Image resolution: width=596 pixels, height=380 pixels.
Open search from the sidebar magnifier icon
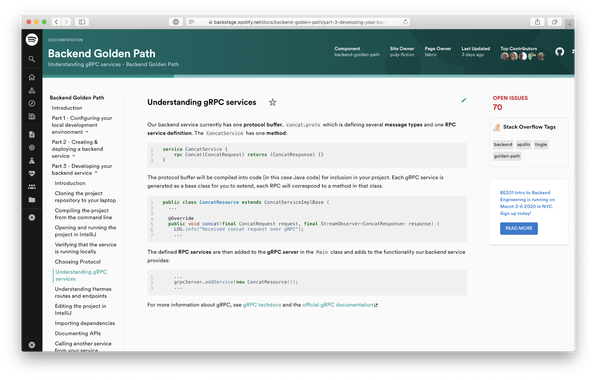coord(32,59)
